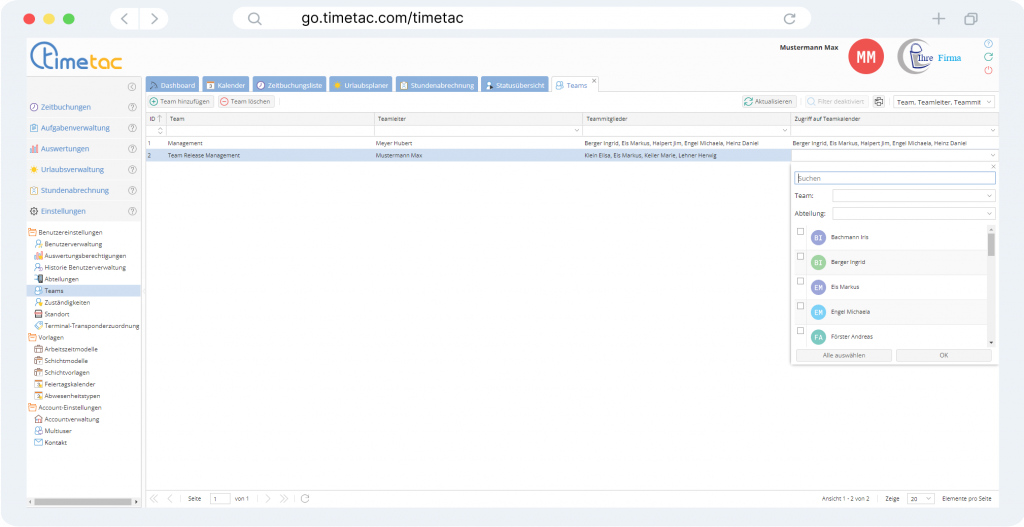This screenshot has width=1024, height=527.
Task: Click the red power logout icon
Action: click(x=988, y=70)
